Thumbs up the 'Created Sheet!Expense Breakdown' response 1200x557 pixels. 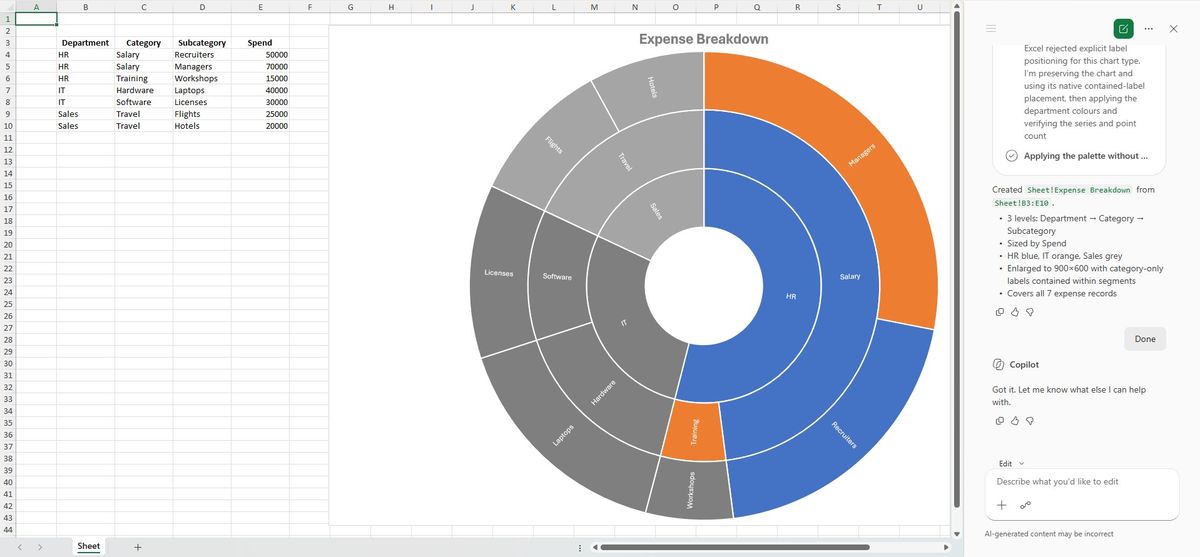(1015, 312)
